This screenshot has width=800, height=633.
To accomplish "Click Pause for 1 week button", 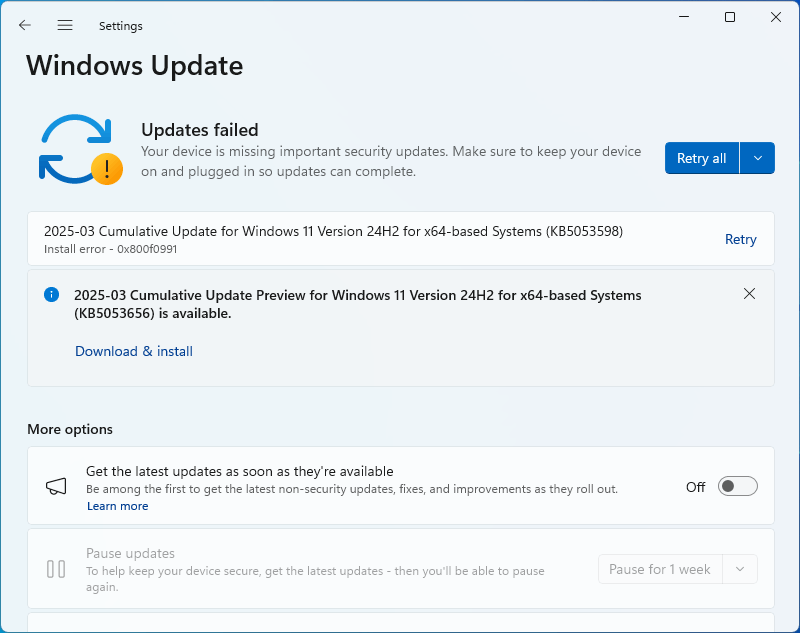I will pos(660,569).
